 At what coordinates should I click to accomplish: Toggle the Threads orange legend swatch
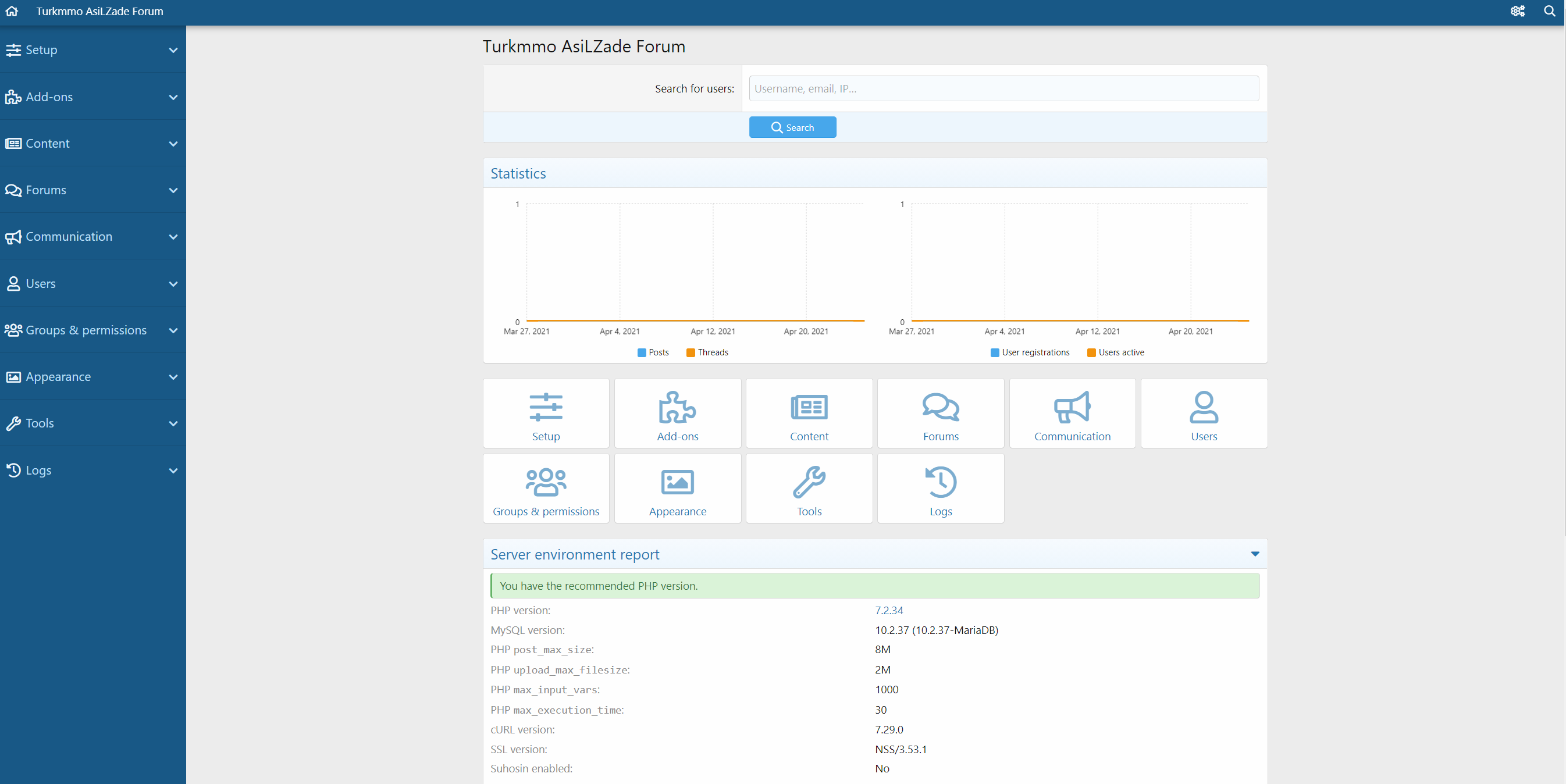point(691,352)
